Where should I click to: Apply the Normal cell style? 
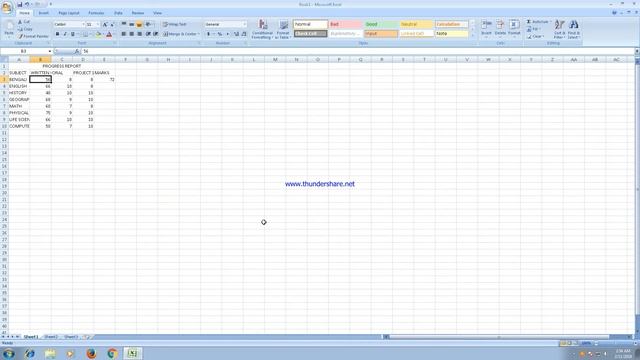tap(310, 24)
